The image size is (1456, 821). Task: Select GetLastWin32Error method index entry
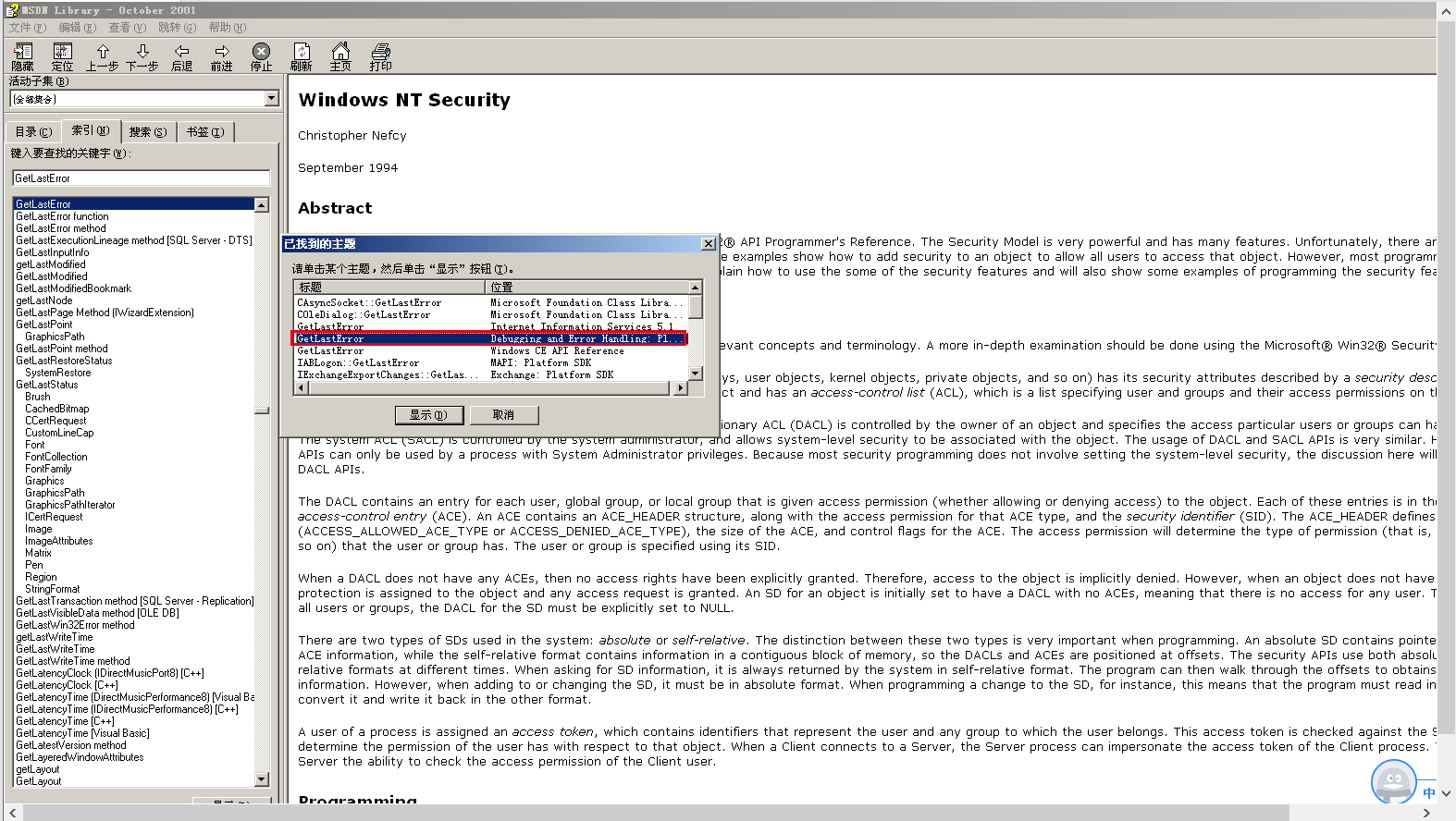click(75, 625)
